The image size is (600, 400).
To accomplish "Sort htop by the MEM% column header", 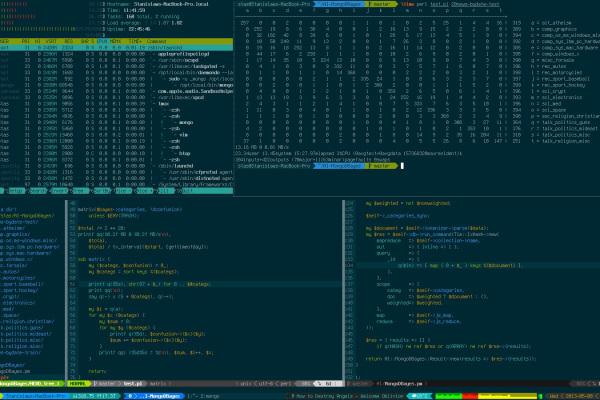I will [x=116, y=41].
